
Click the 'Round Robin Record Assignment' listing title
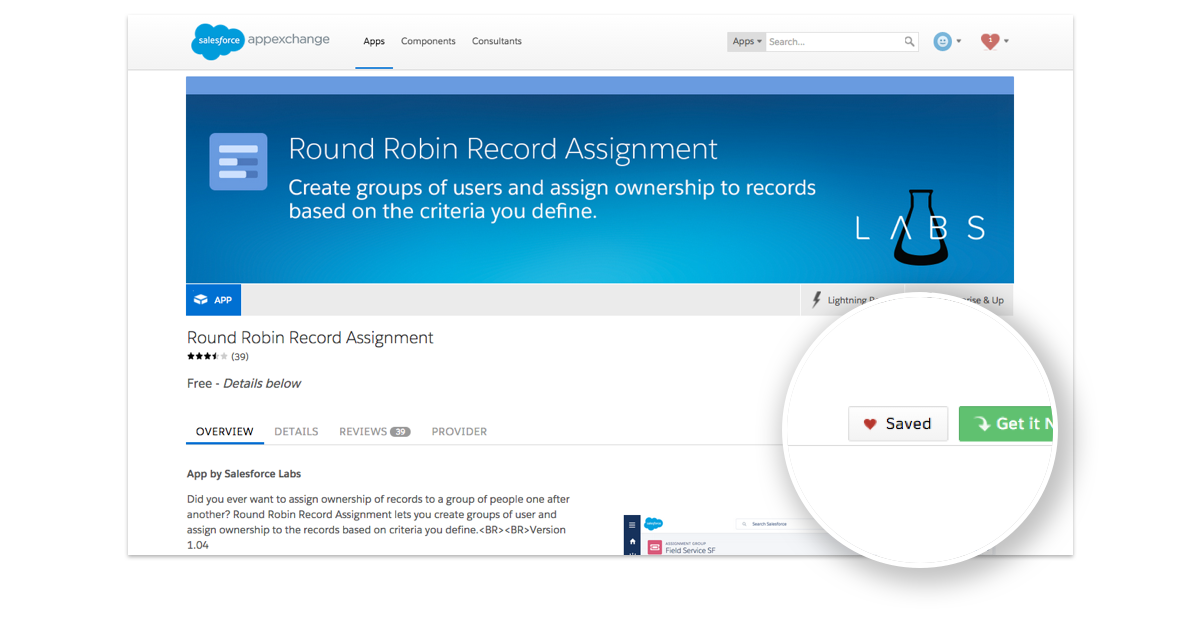pos(310,338)
